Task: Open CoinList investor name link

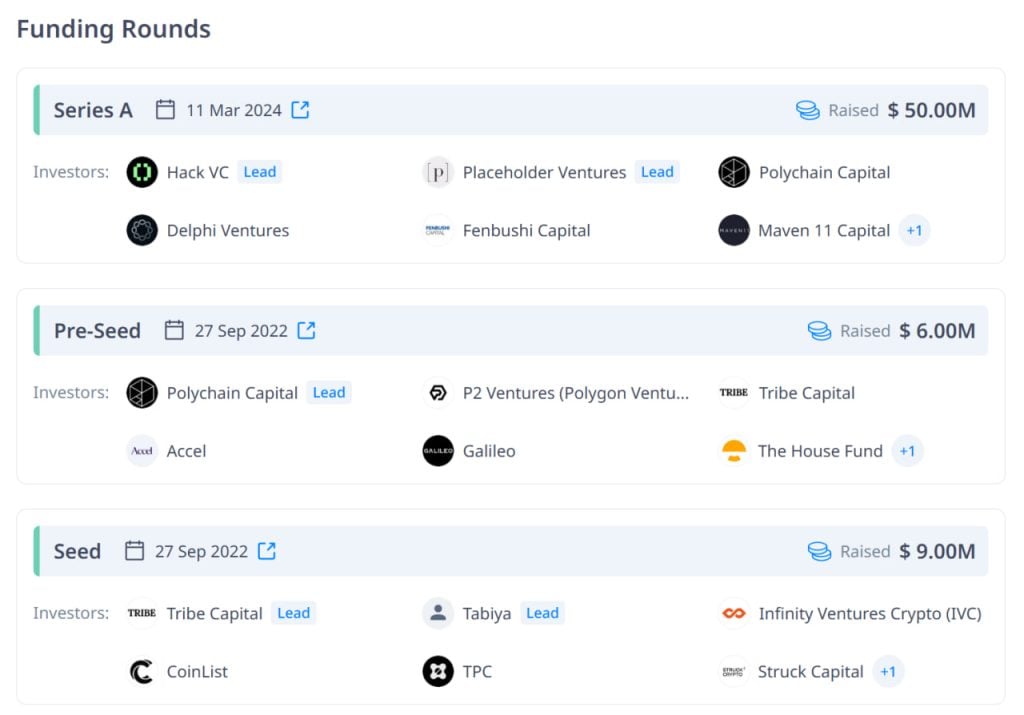Action: (x=197, y=672)
